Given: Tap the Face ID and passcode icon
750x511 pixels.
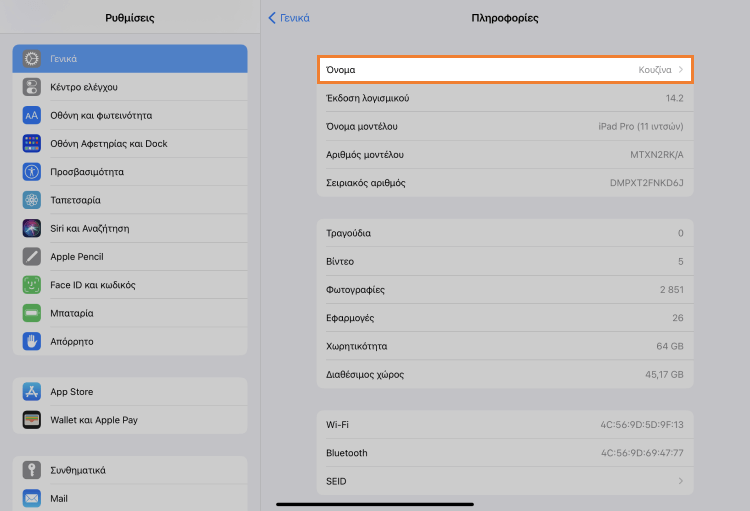Looking at the screenshot, I should 32,285.
